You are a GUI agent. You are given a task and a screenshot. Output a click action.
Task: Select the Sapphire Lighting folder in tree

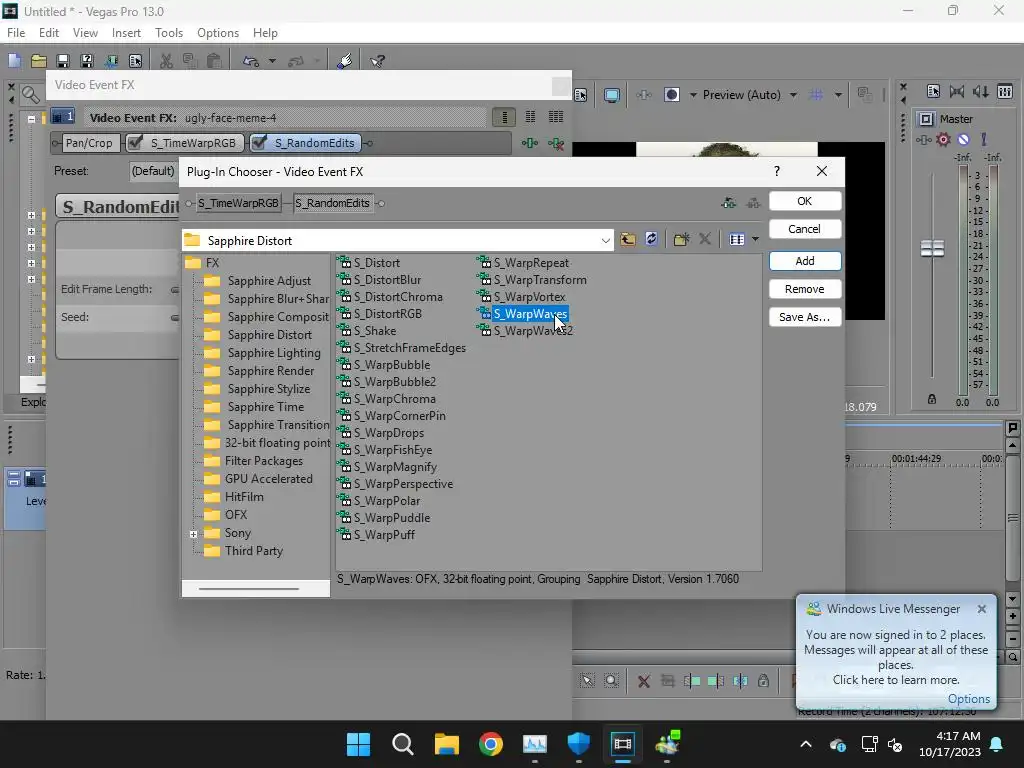tap(274, 353)
